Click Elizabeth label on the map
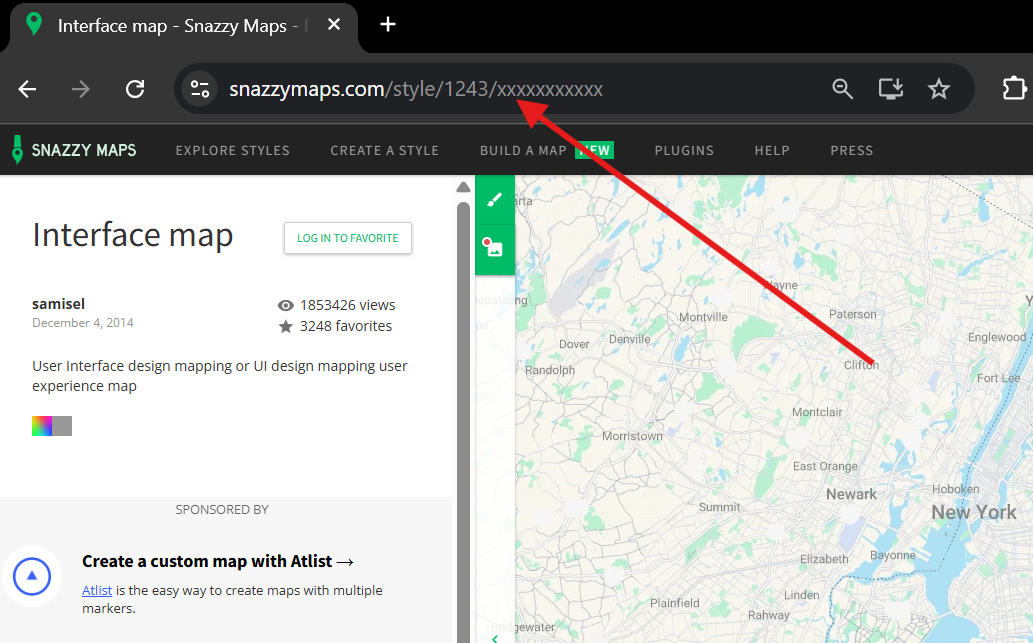This screenshot has height=643, width=1033. [x=824, y=559]
